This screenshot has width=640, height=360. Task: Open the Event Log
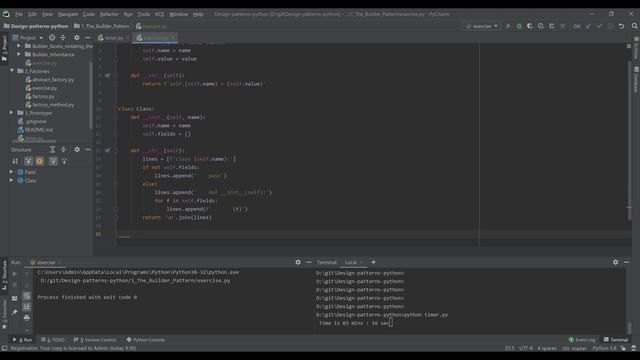point(582,340)
